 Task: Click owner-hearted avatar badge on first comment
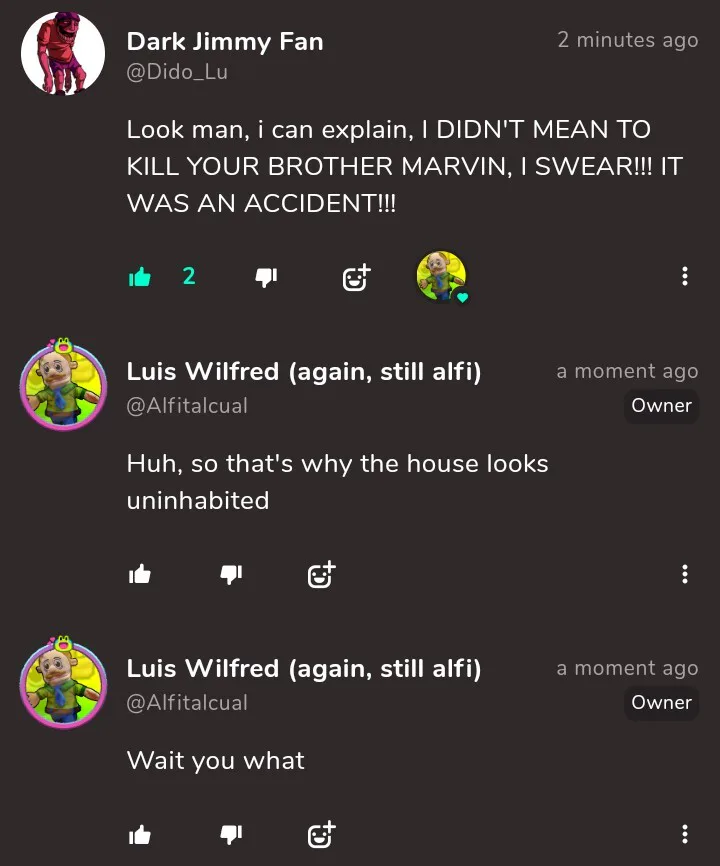click(442, 277)
